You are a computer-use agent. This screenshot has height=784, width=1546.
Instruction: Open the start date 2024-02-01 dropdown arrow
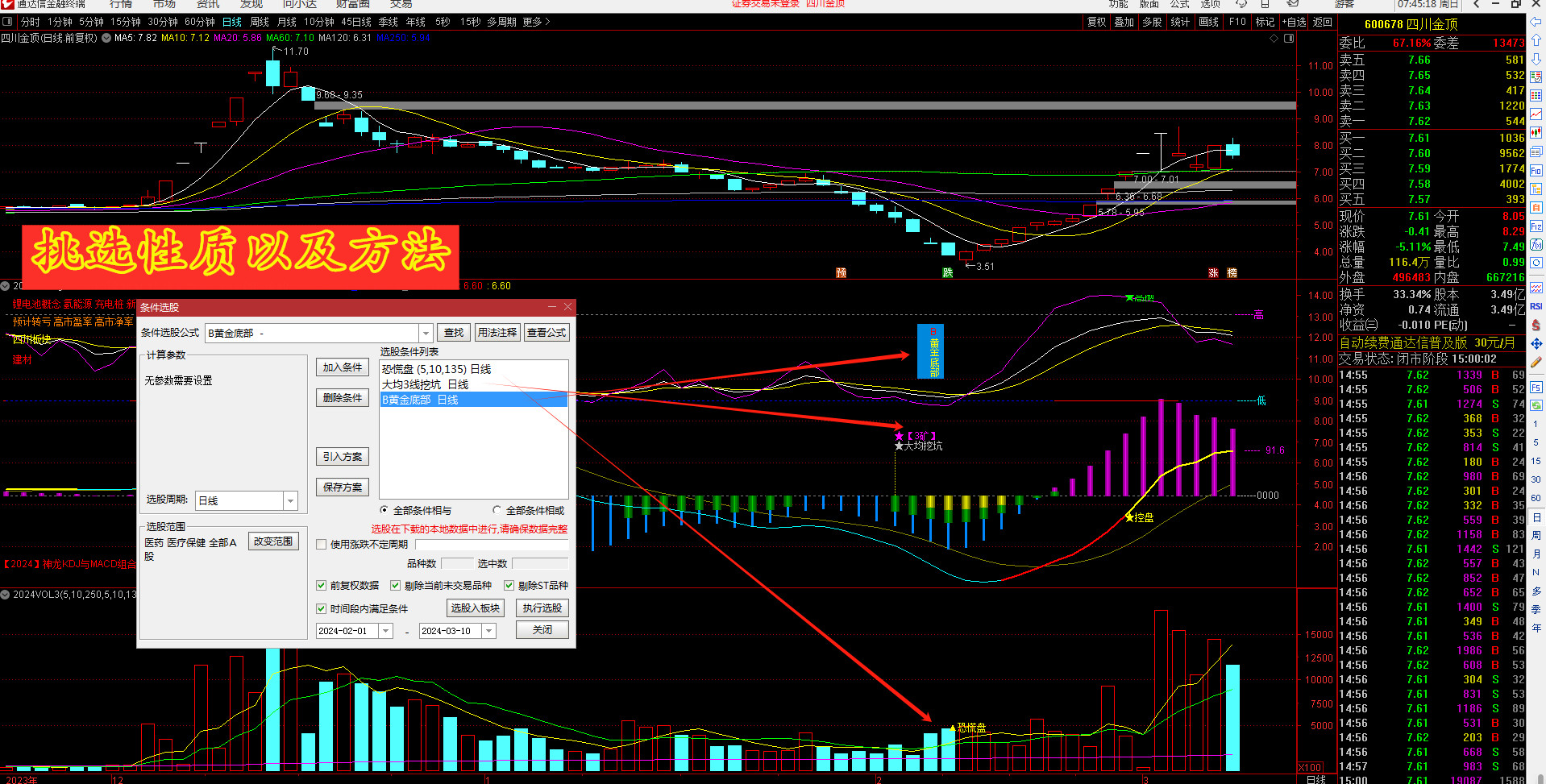385,631
